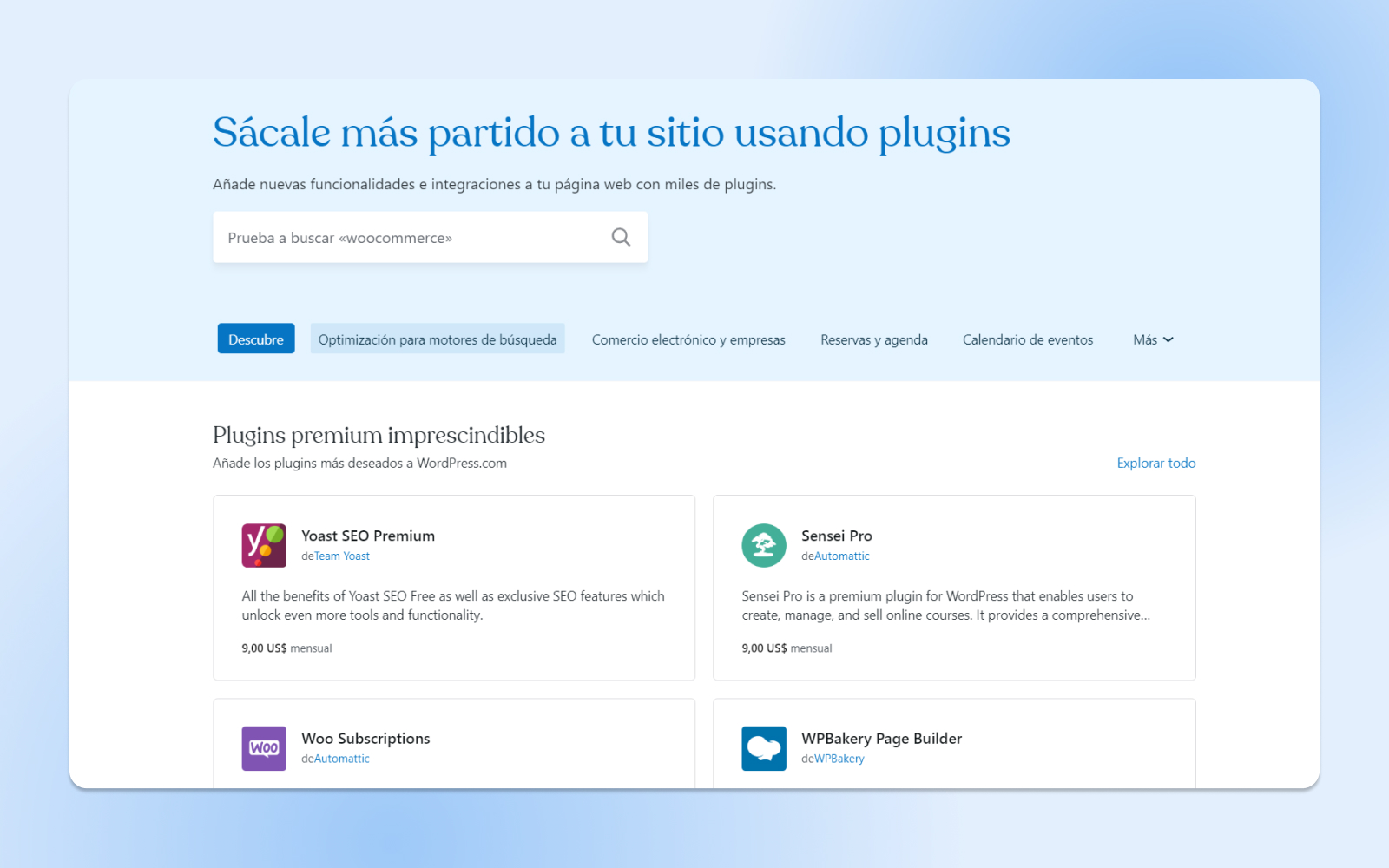Screen dimensions: 1389x868
Task: Select «Comercio electrónico y empresas» category
Action: (x=688, y=339)
